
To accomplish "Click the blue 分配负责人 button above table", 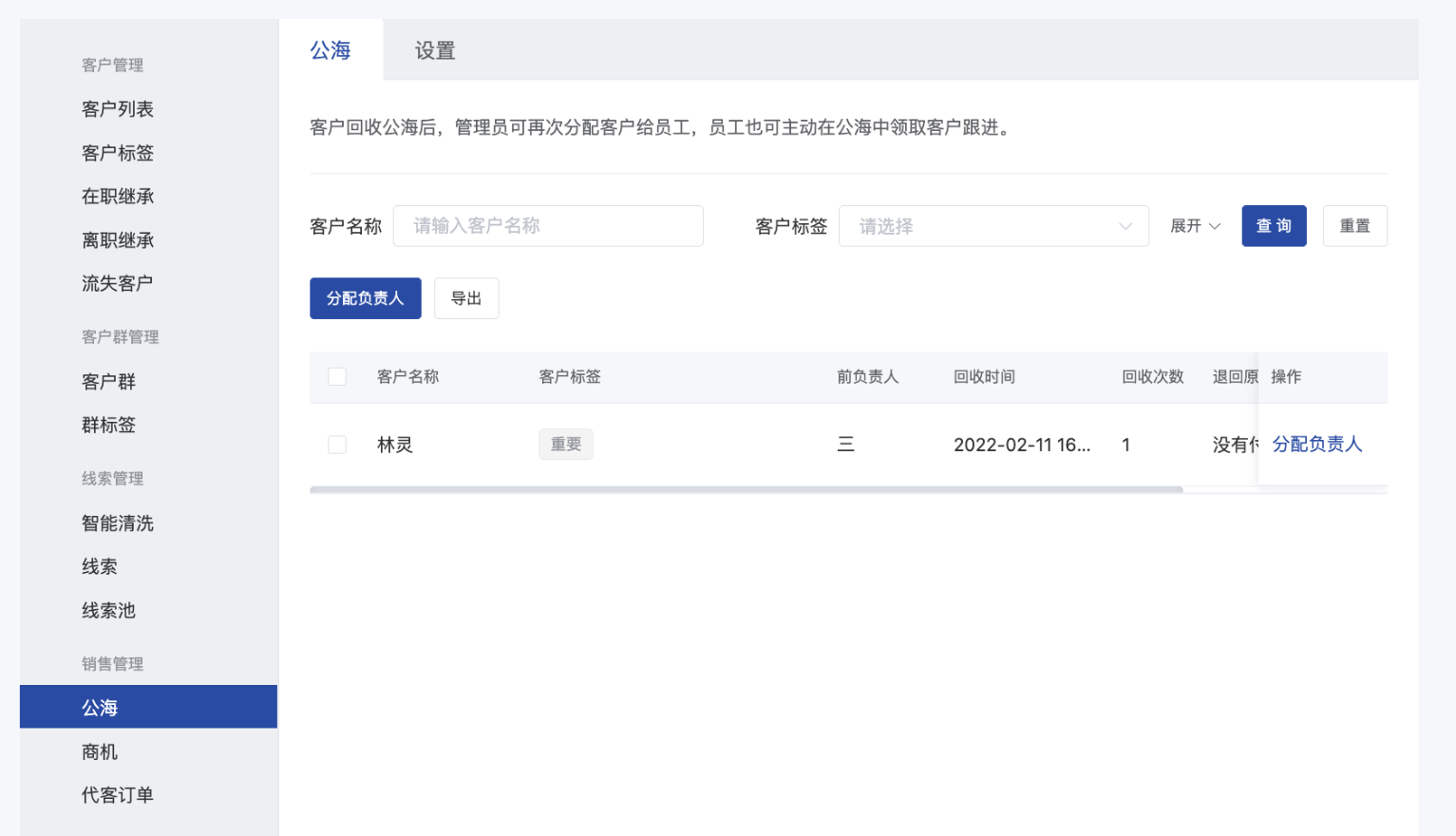I will pyautogui.click(x=366, y=298).
